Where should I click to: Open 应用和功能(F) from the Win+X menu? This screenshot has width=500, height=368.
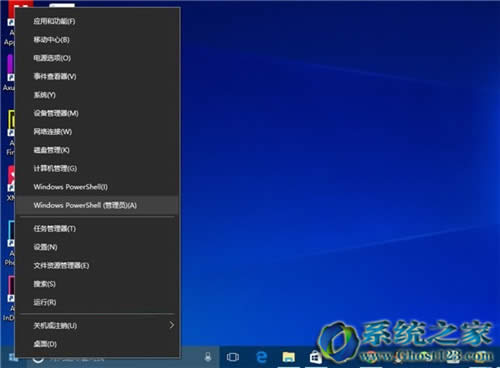[97, 21]
